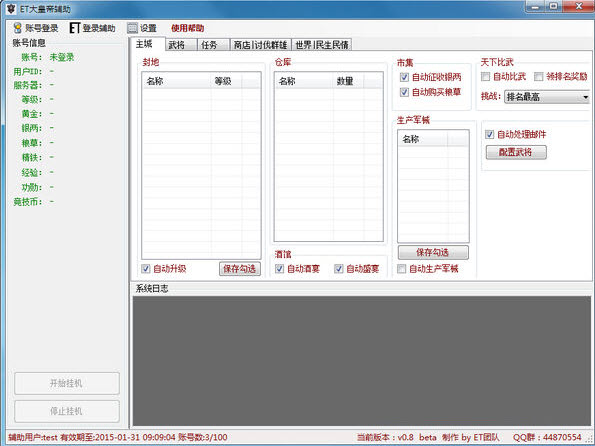Click the 配置武将 button
Image resolution: width=595 pixels, height=446 pixels.
pos(516,153)
